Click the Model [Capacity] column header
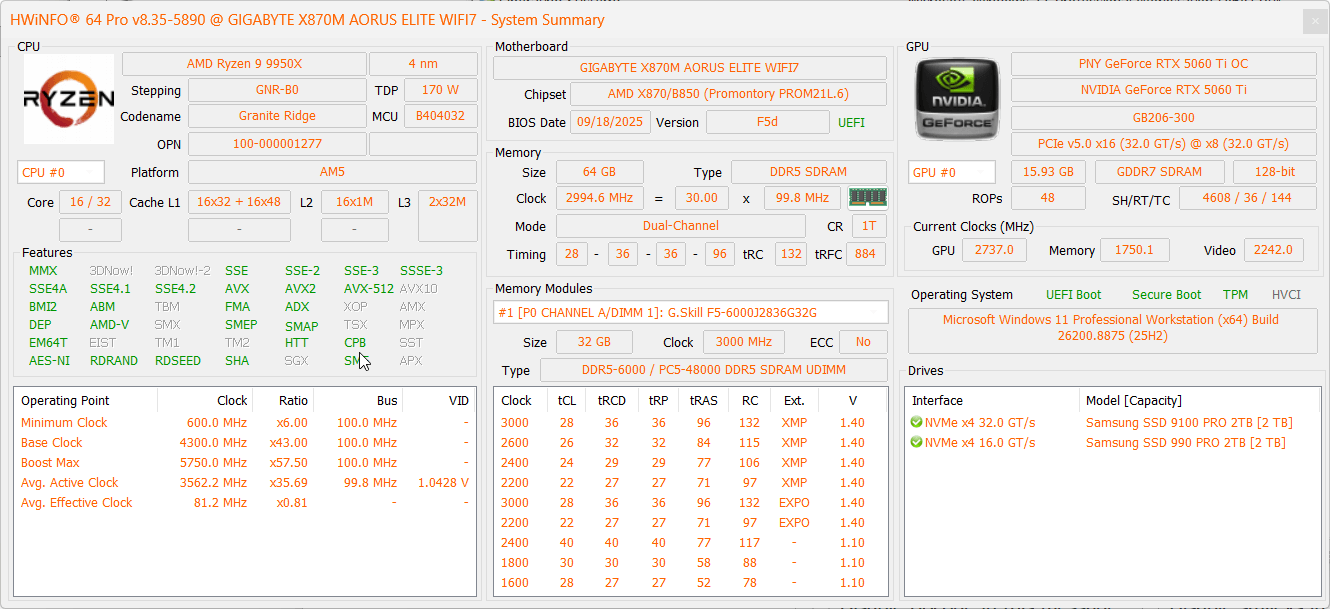The image size is (1330, 609). click(x=1199, y=400)
